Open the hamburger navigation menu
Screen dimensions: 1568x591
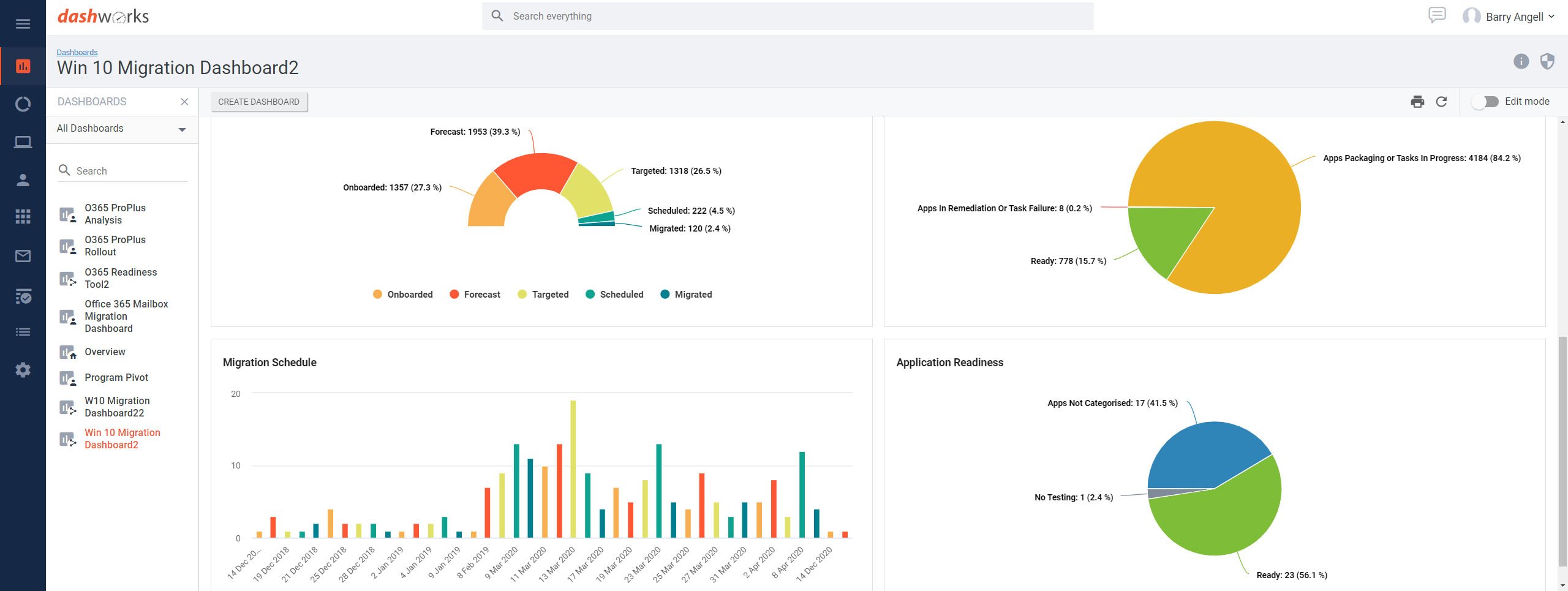tap(23, 24)
